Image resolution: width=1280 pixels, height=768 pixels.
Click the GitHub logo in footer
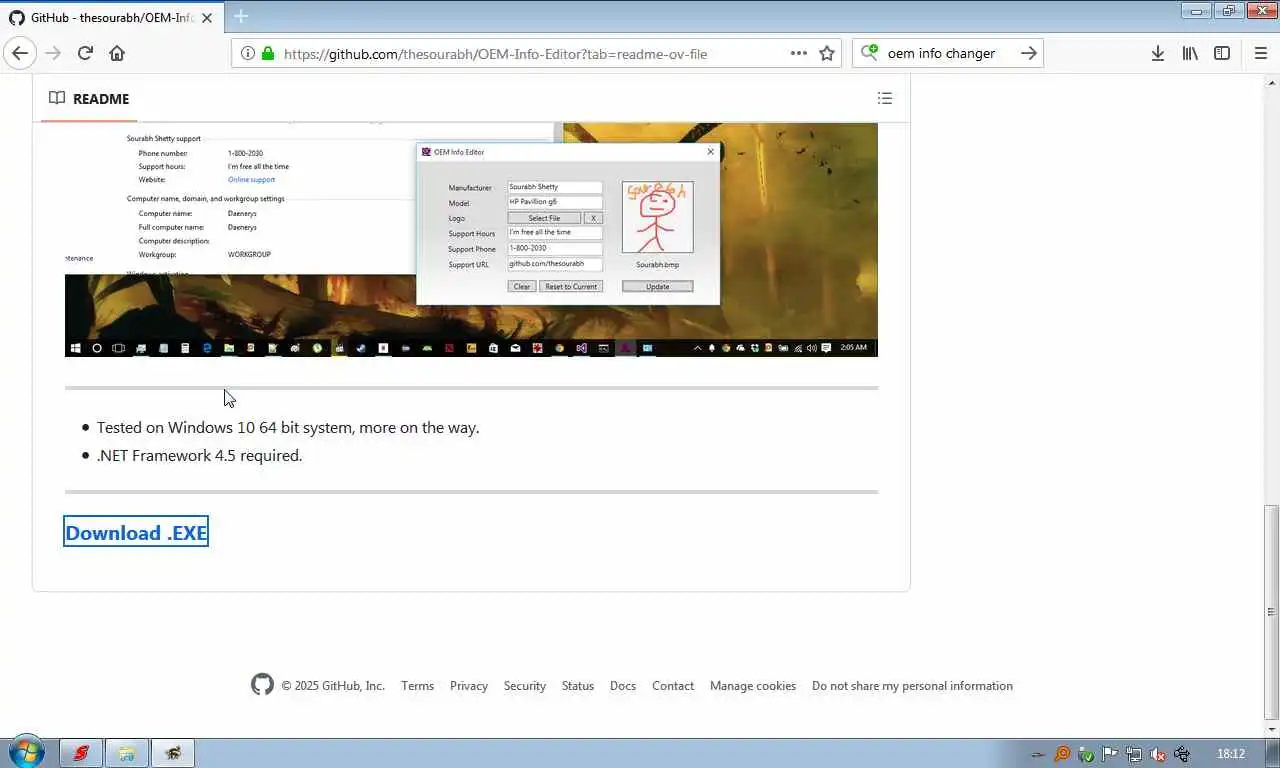click(x=262, y=685)
